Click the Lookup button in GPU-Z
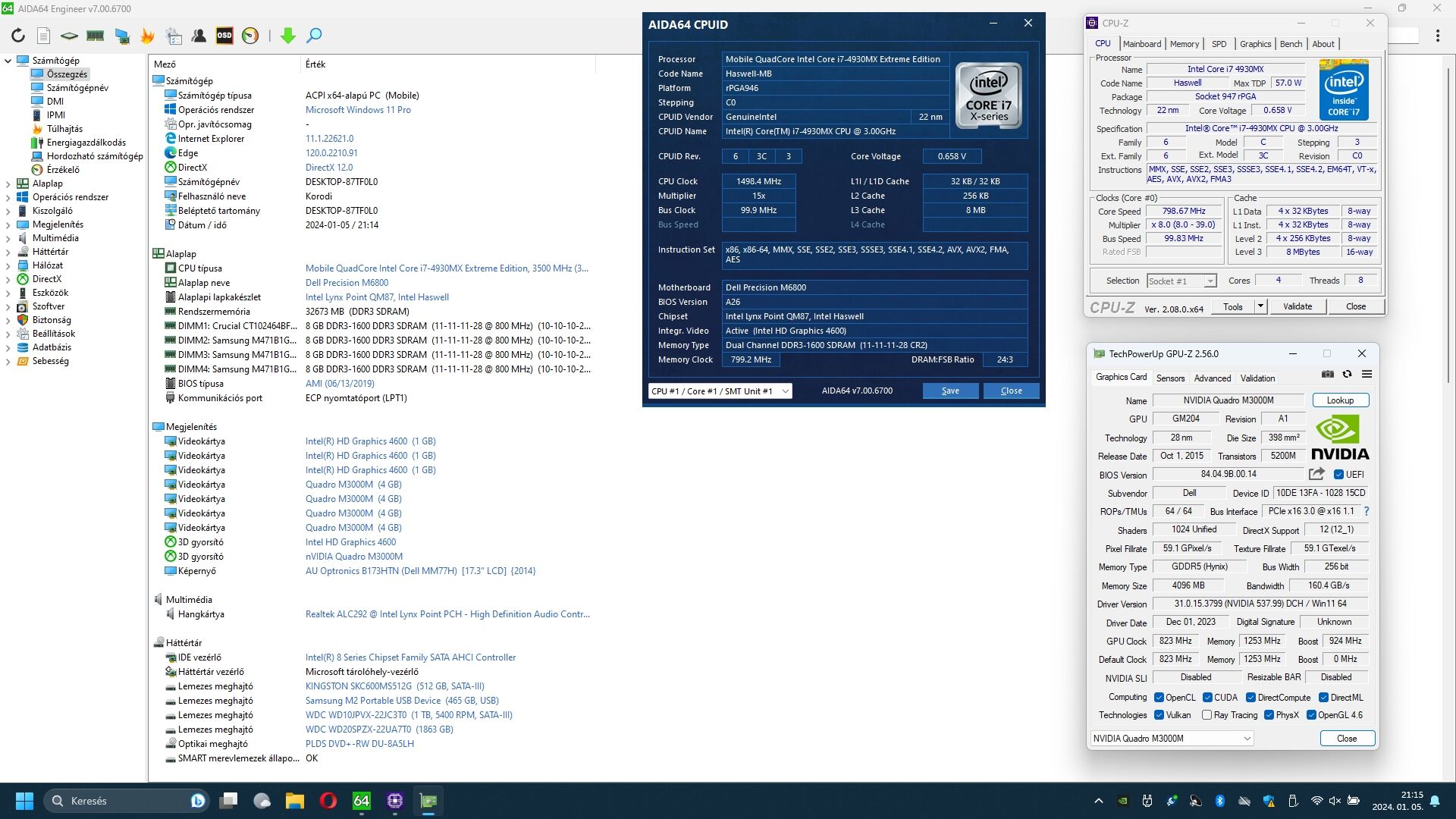Viewport: 1456px width, 819px height. pyautogui.click(x=1339, y=400)
